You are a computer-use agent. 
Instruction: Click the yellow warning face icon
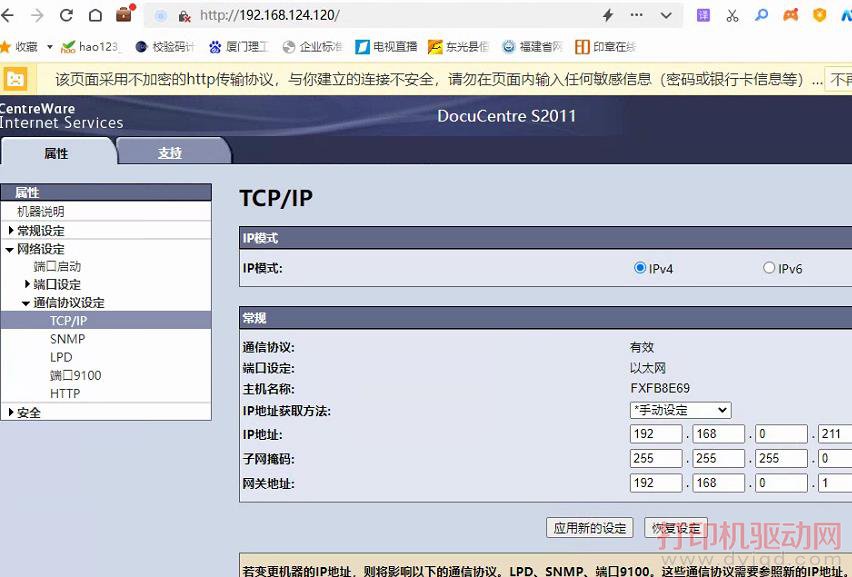coord(15,79)
